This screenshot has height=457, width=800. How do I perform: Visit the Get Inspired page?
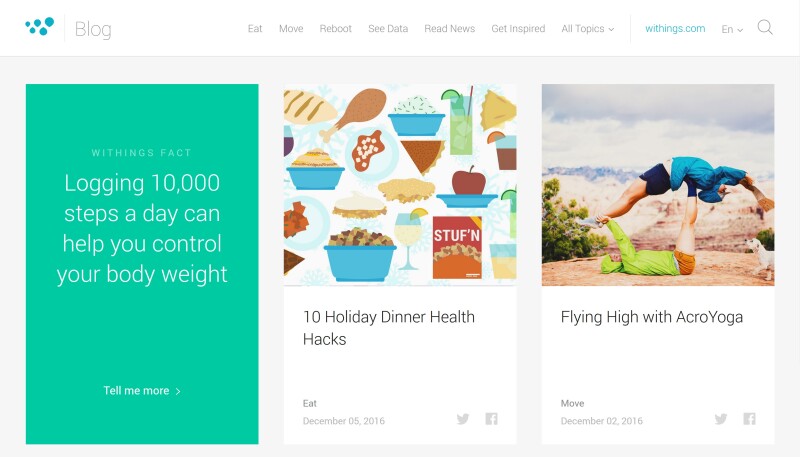518,29
